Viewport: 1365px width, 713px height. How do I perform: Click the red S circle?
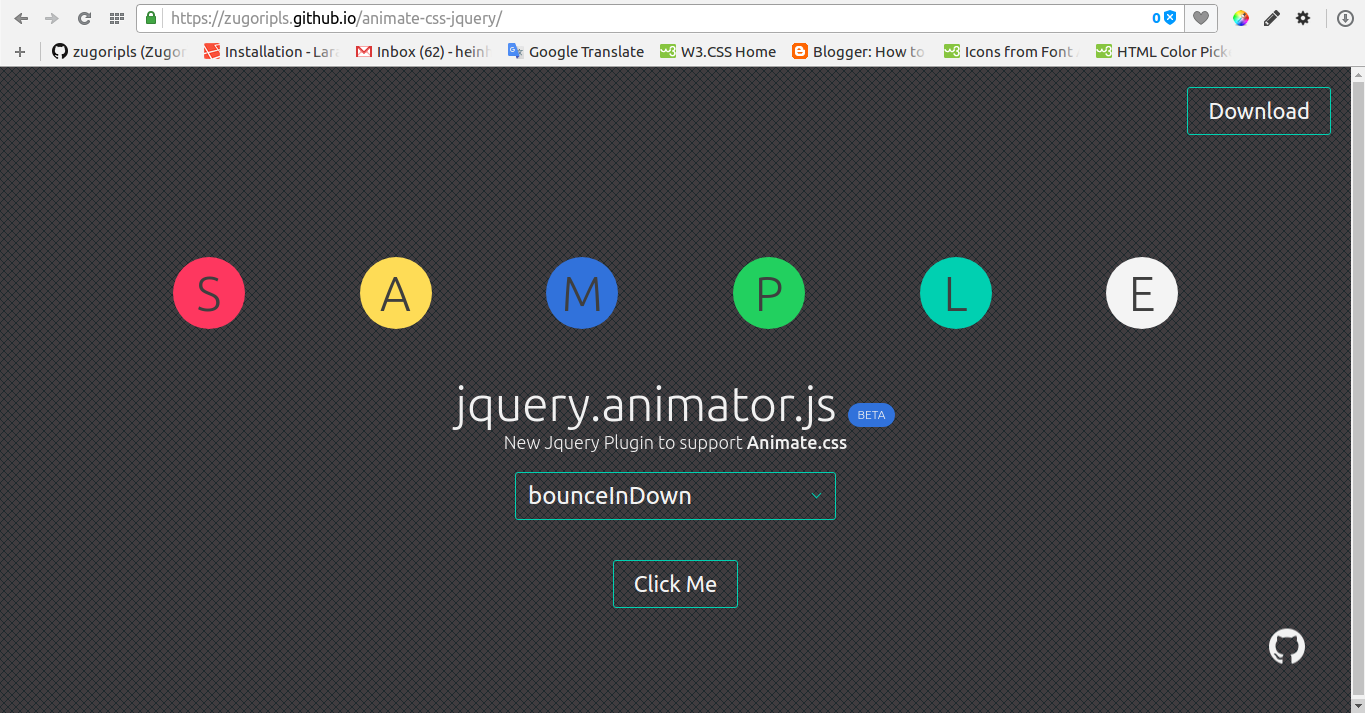[x=209, y=293]
